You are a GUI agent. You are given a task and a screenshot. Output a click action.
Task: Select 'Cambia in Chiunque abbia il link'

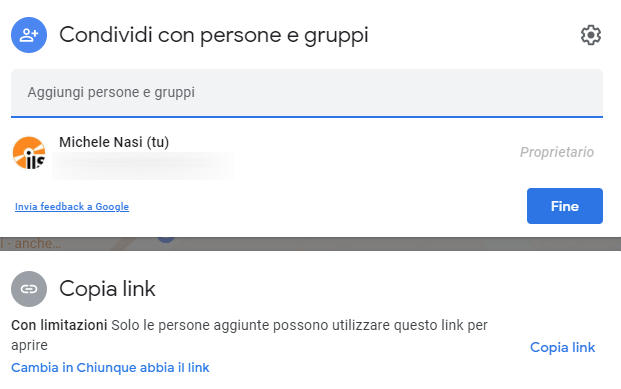(110, 368)
